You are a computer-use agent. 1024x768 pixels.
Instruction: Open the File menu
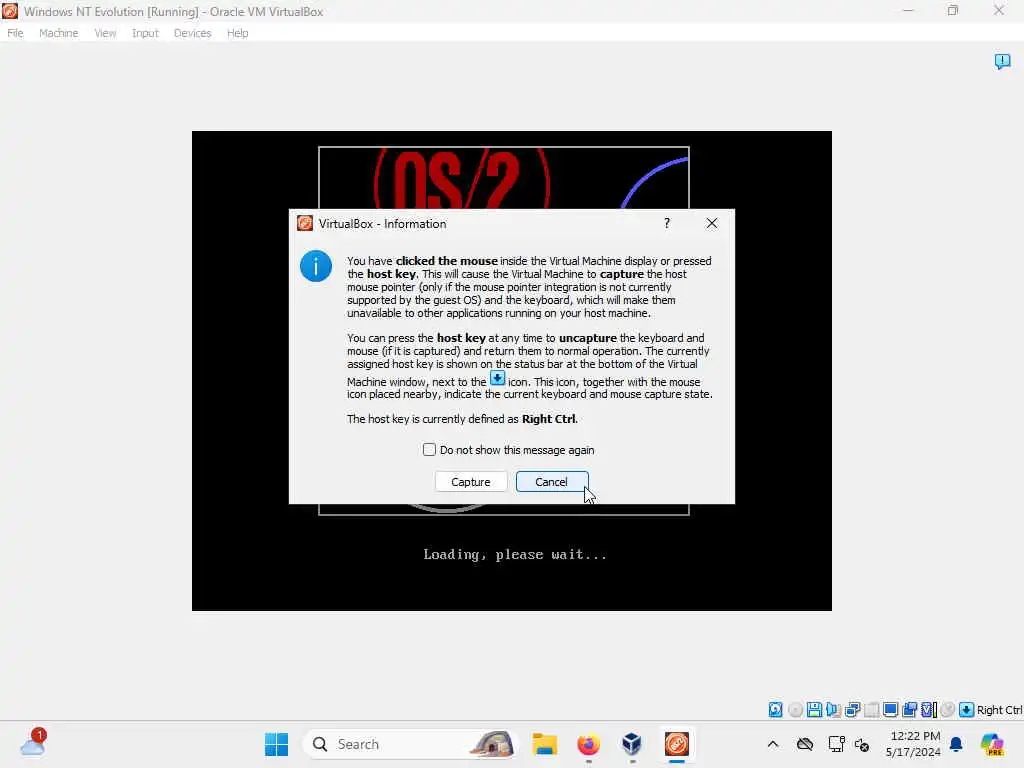point(15,33)
